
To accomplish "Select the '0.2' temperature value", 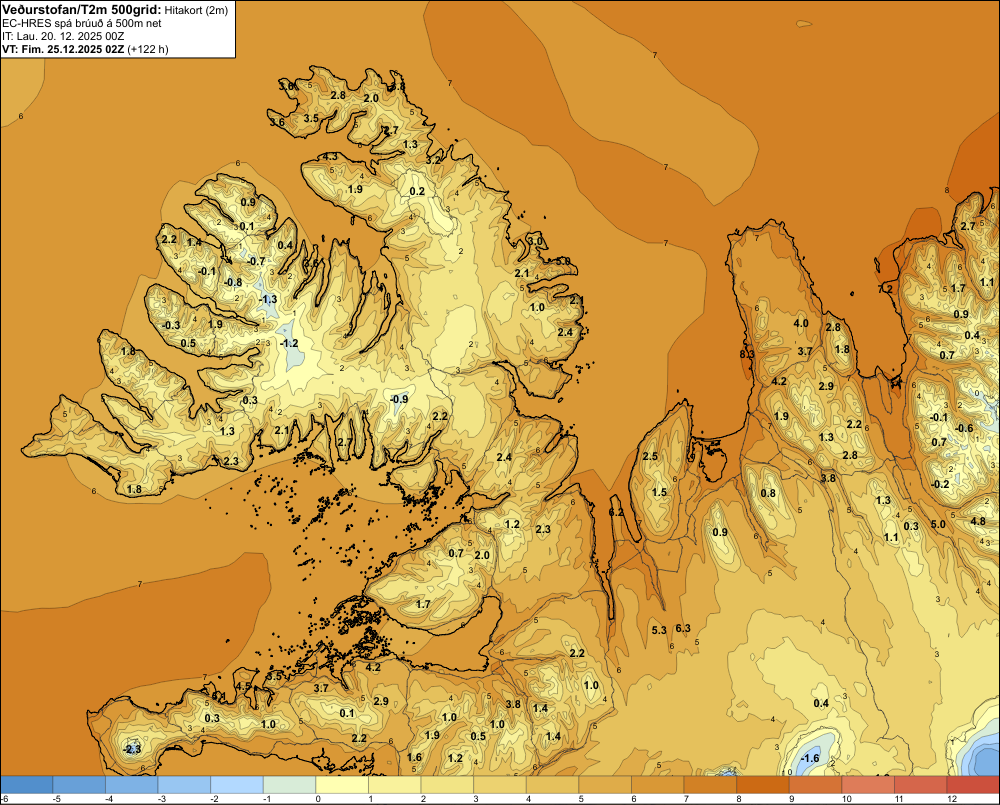I will 417,191.
